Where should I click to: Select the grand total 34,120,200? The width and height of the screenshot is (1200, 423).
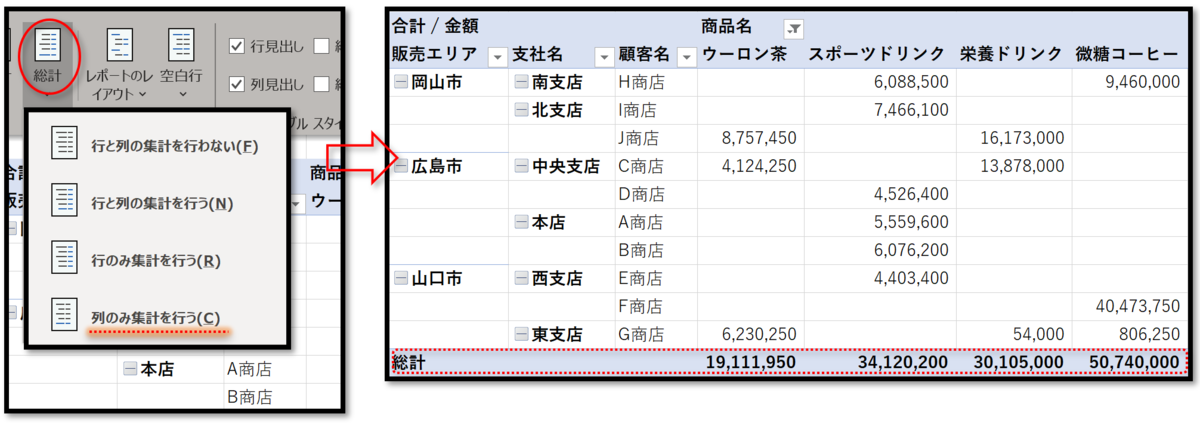904,362
